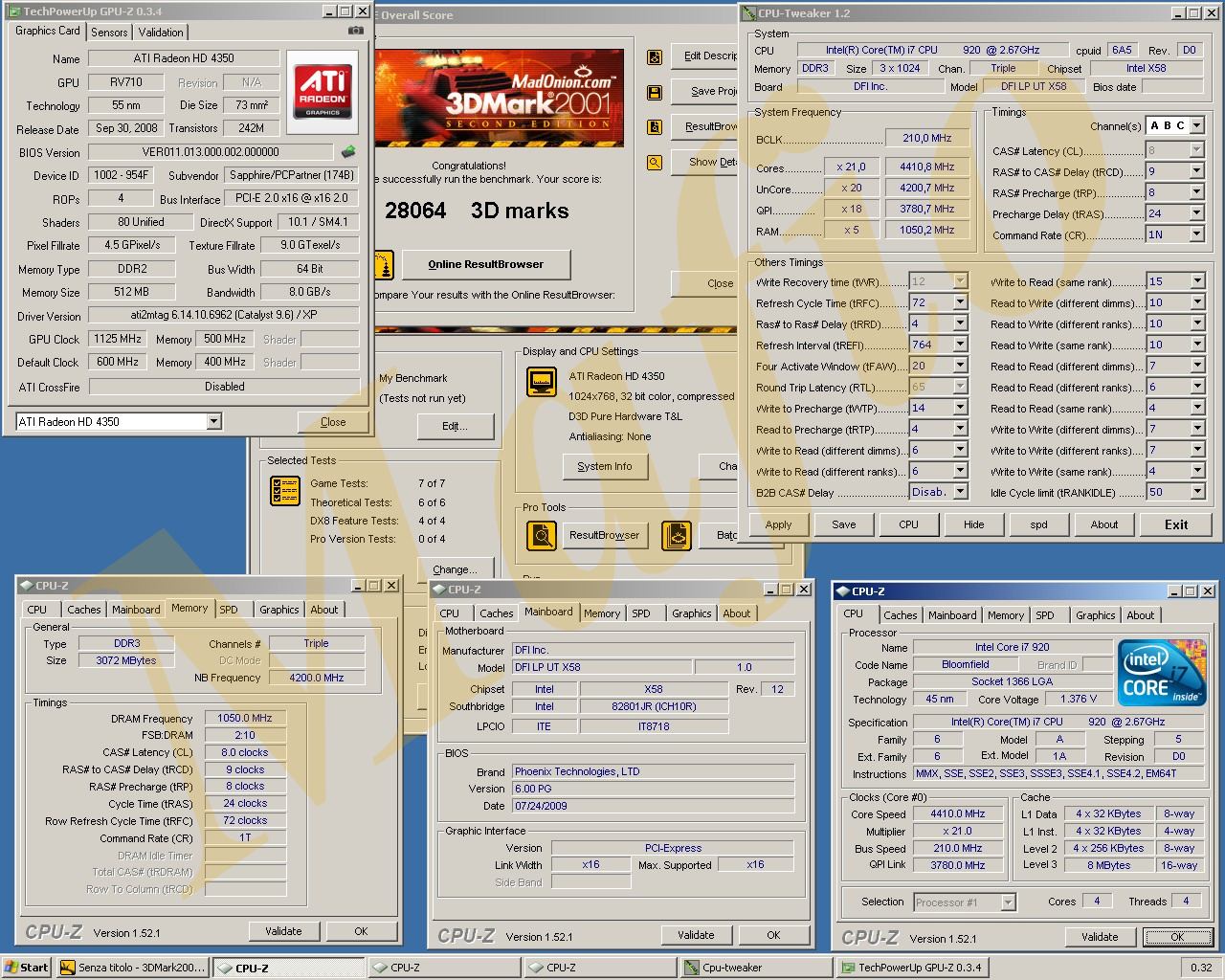The width and height of the screenshot is (1225, 980).
Task: Open the Windows Start menu
Action: 26,968
